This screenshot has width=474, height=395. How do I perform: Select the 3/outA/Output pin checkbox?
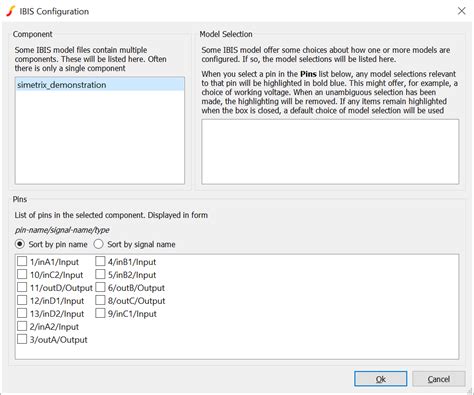(x=22, y=340)
